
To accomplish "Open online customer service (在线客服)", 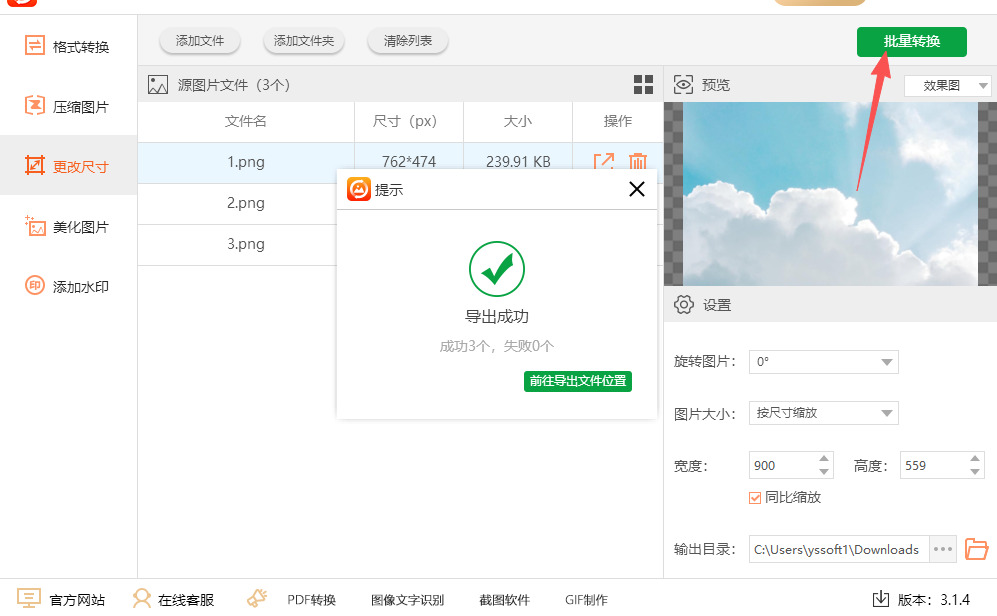I will pyautogui.click(x=174, y=600).
